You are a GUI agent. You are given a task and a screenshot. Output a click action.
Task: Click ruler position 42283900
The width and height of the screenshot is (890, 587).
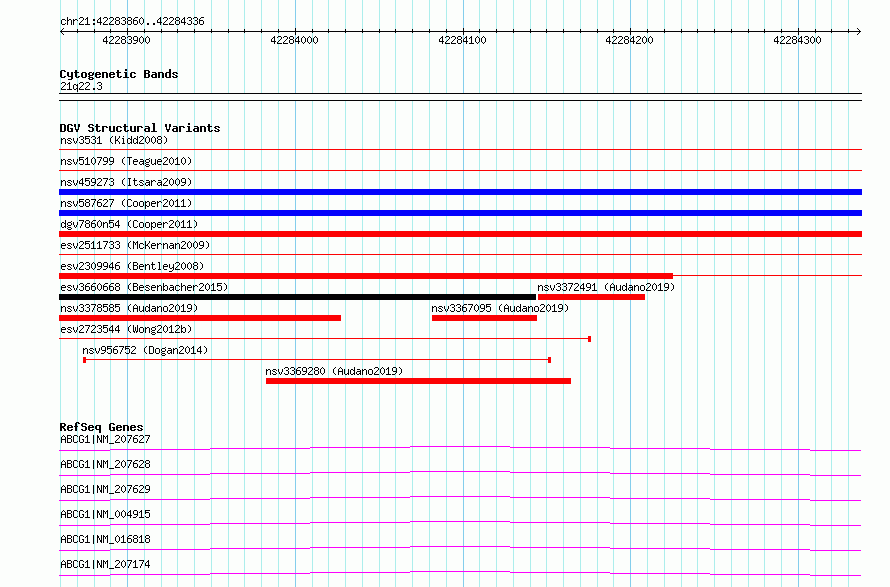(127, 40)
